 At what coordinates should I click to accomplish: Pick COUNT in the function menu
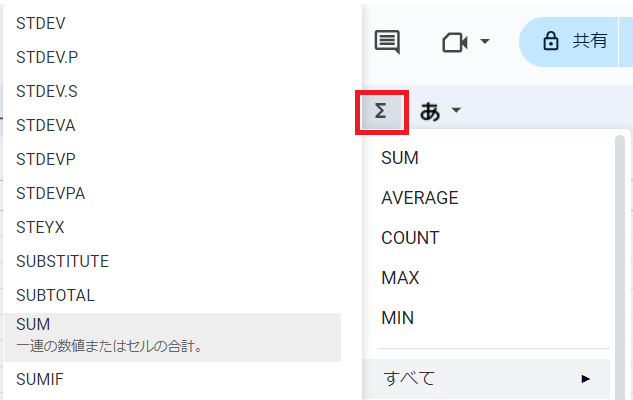[410, 238]
